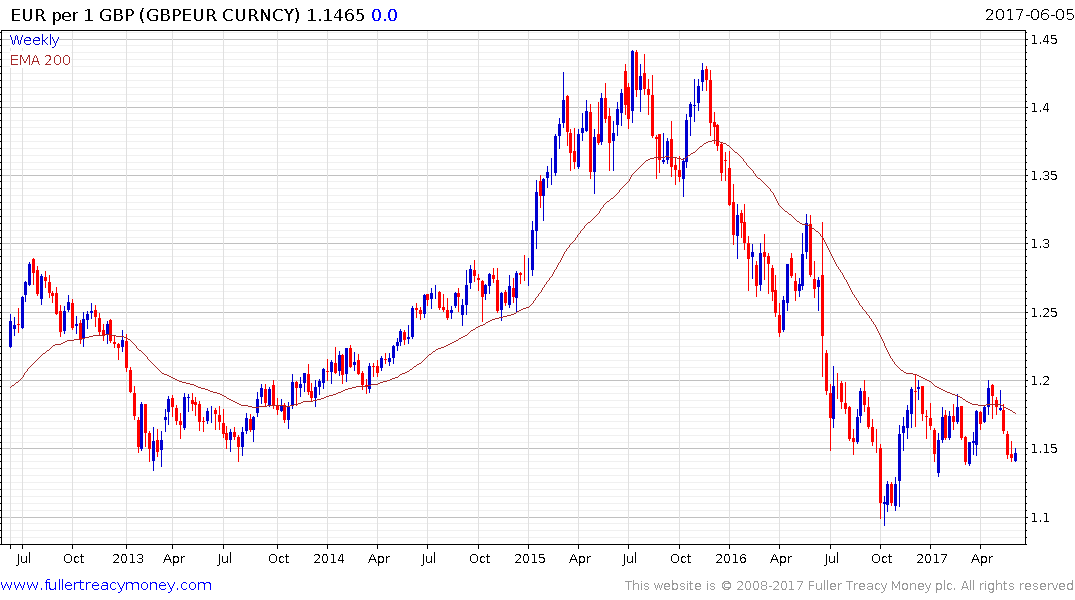The height and width of the screenshot is (600, 1075).
Task: Click the '2015' x-axis label
Action: [530, 559]
